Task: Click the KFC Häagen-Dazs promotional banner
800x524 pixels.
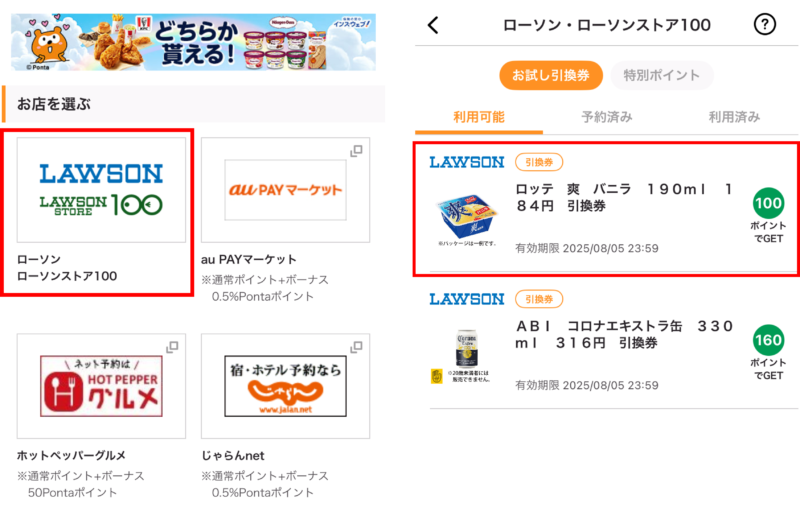Action: (x=193, y=42)
